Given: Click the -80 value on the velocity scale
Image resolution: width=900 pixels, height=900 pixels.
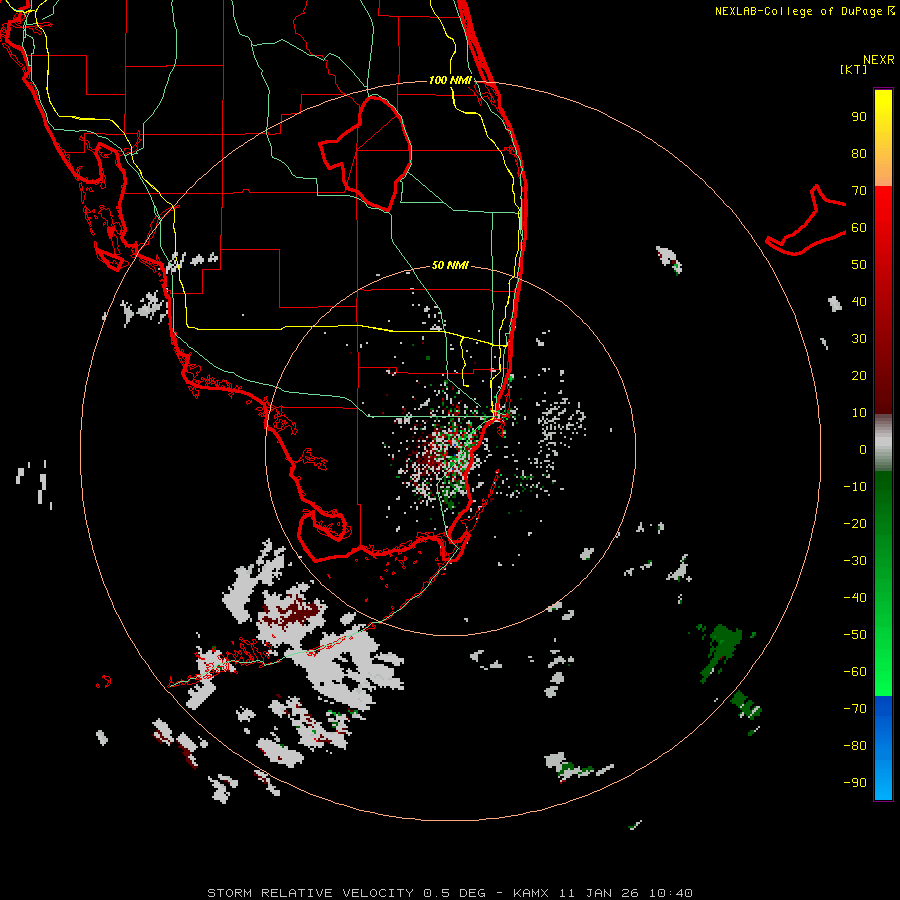Looking at the screenshot, I should [855, 746].
